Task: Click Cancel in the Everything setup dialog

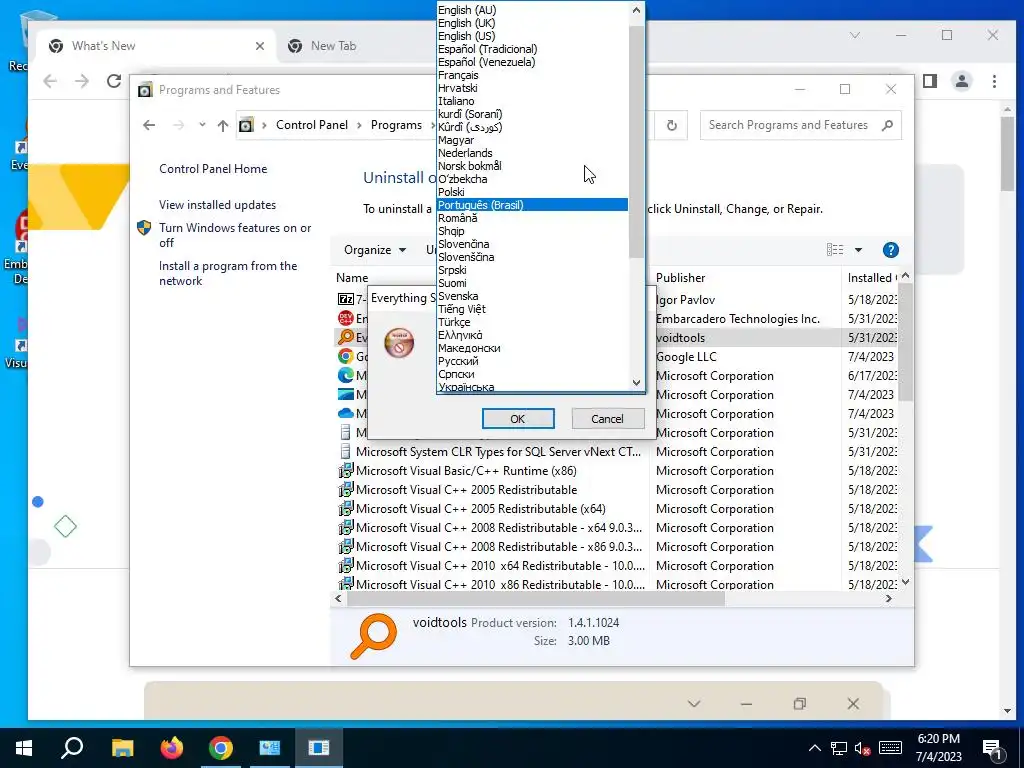Action: pyautogui.click(x=607, y=419)
